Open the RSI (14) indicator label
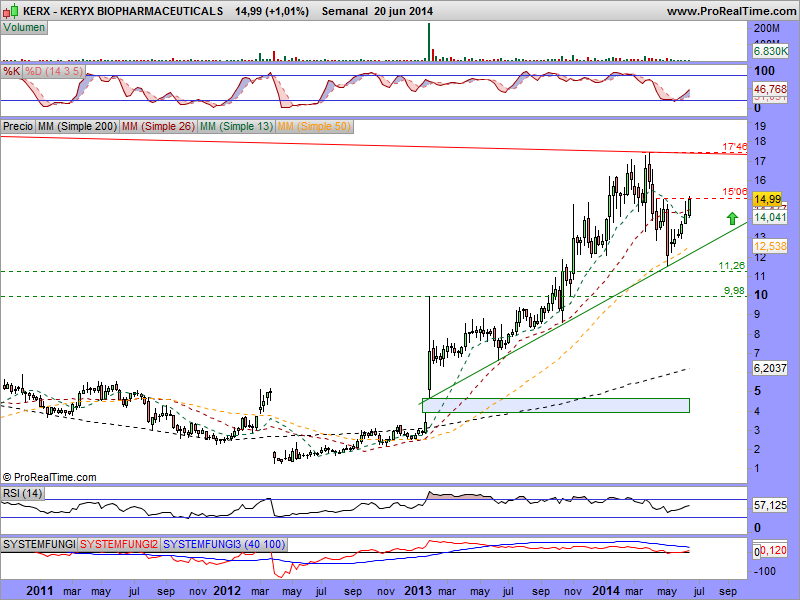This screenshot has width=800, height=600. [22, 493]
